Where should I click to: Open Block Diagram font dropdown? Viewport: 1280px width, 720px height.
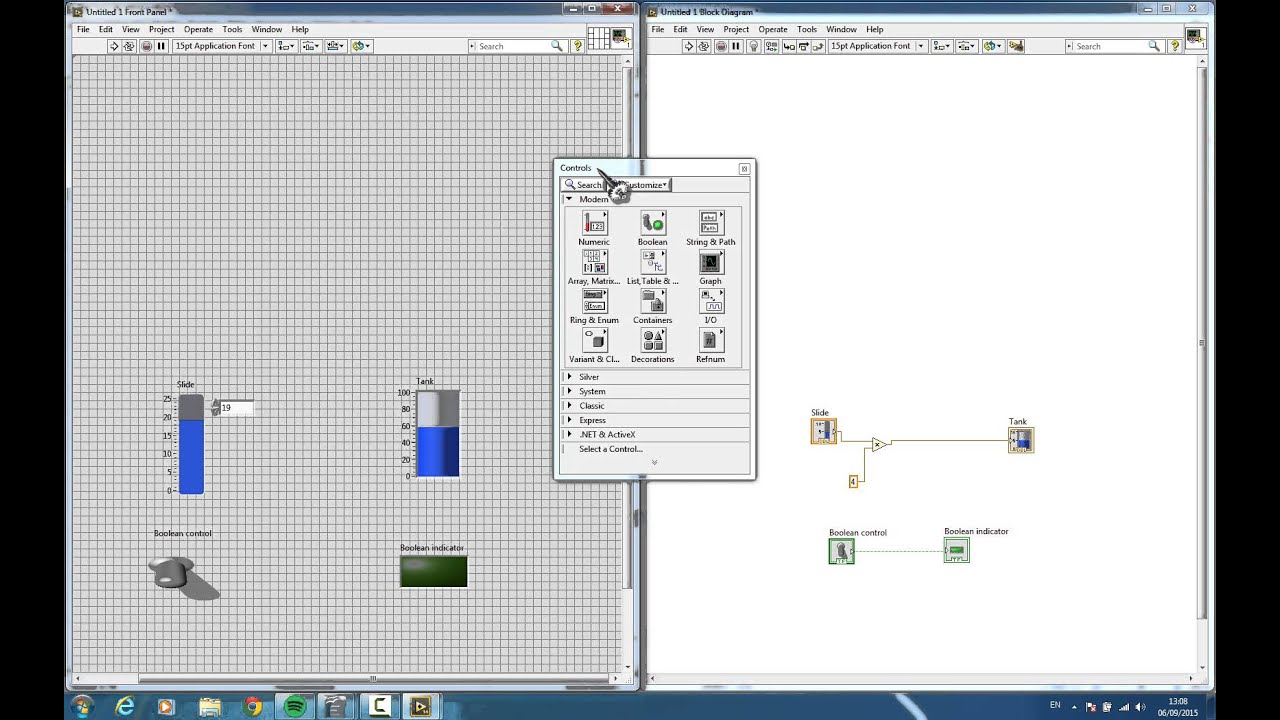pos(877,46)
